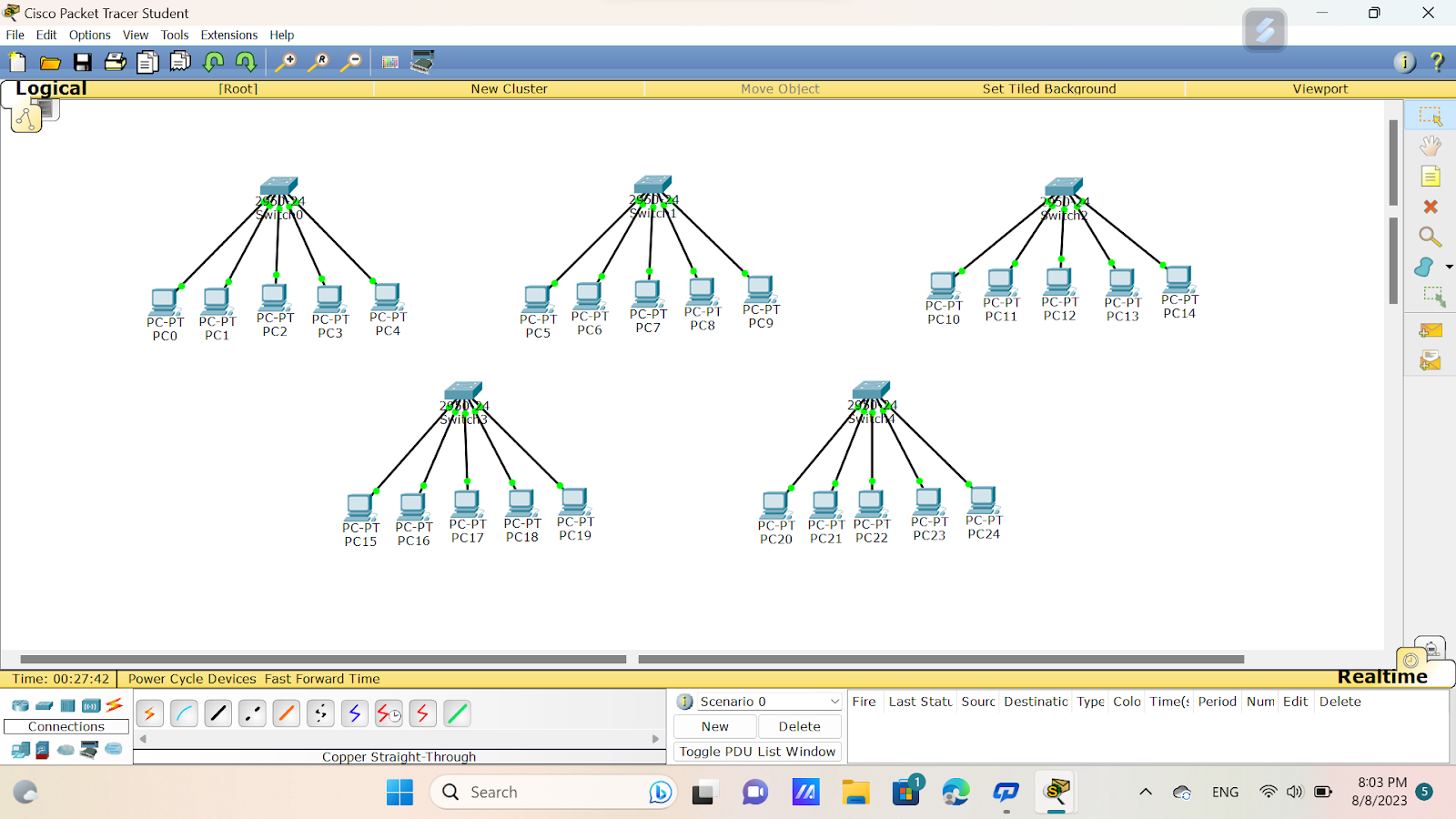Choose the Select tool in the right sidebar
This screenshot has width=1456, height=819.
click(x=1431, y=116)
